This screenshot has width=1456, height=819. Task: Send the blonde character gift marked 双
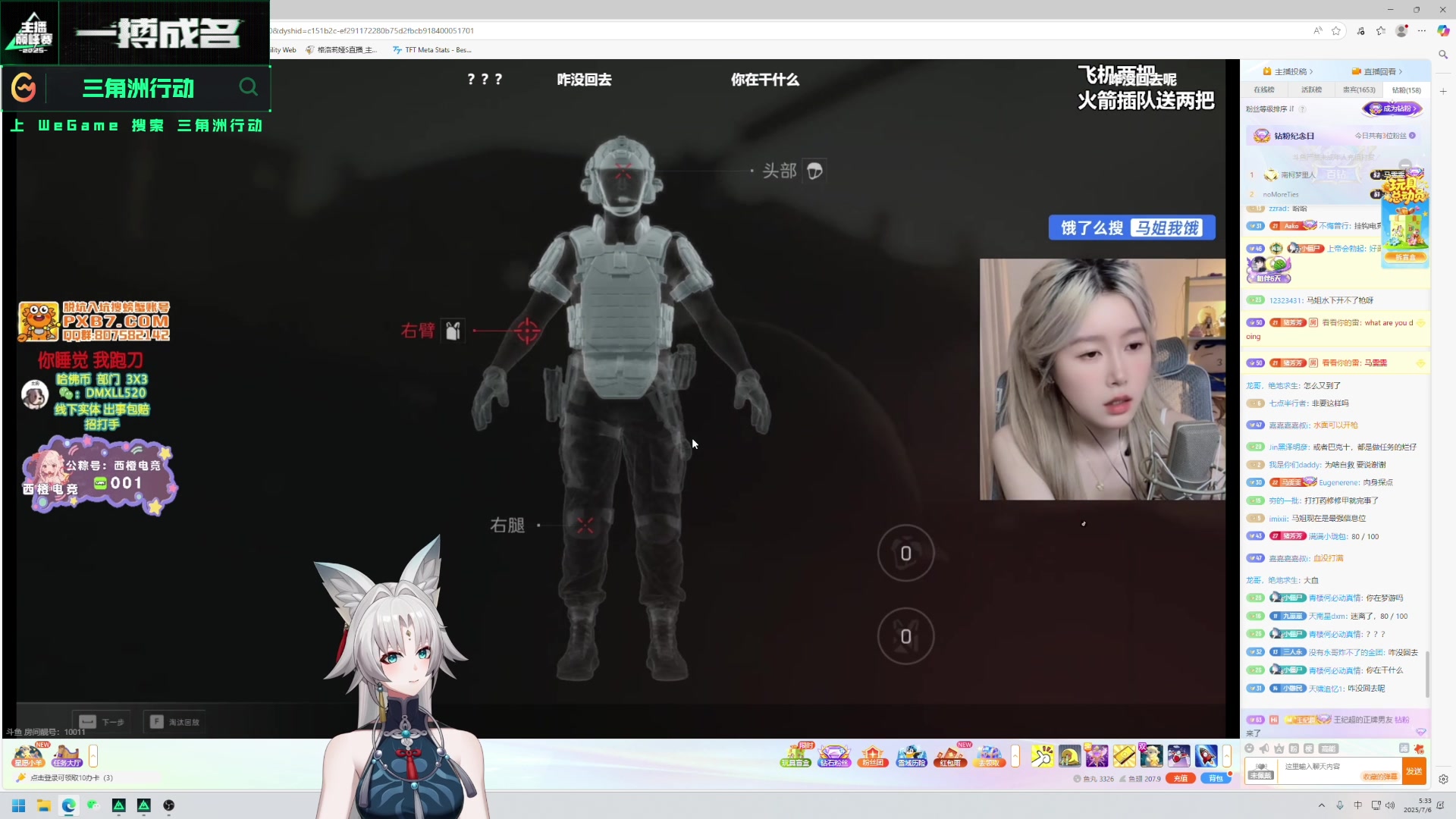click(x=1151, y=755)
